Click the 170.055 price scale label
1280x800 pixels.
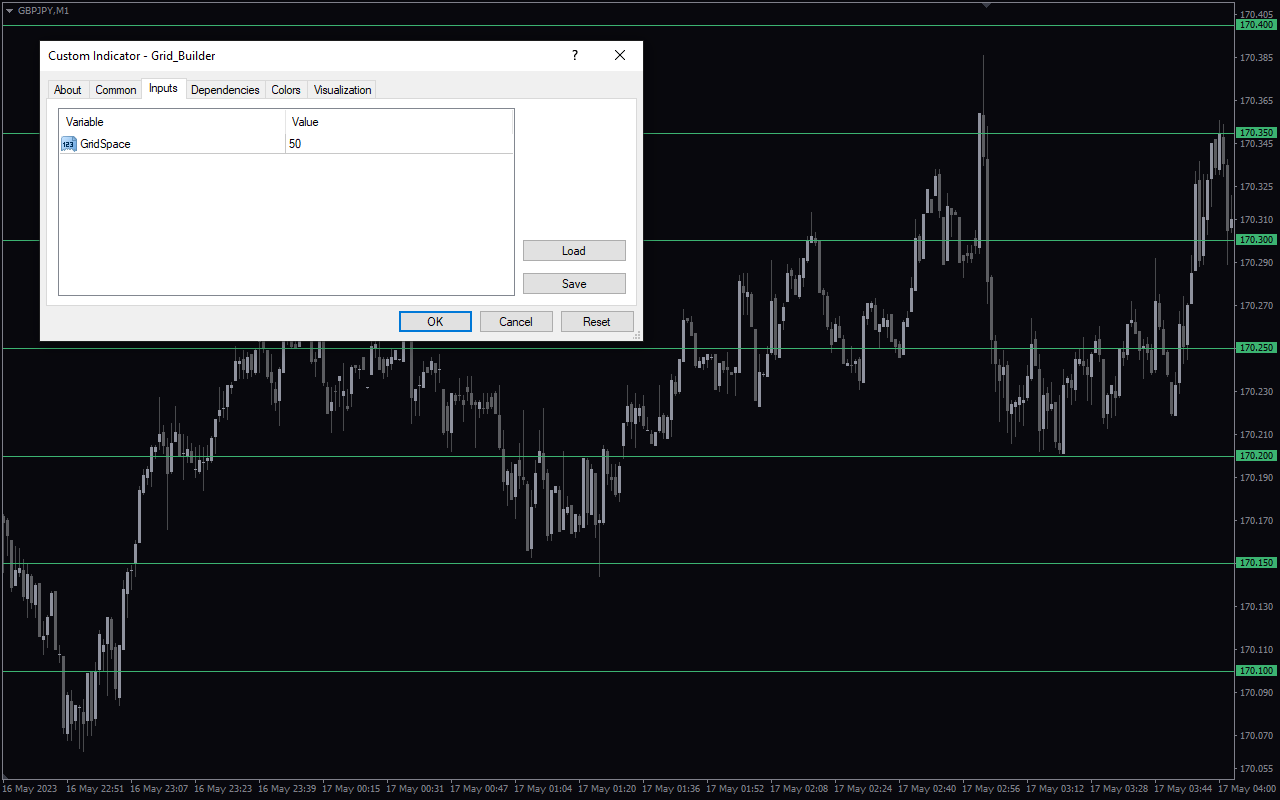tap(1256, 769)
